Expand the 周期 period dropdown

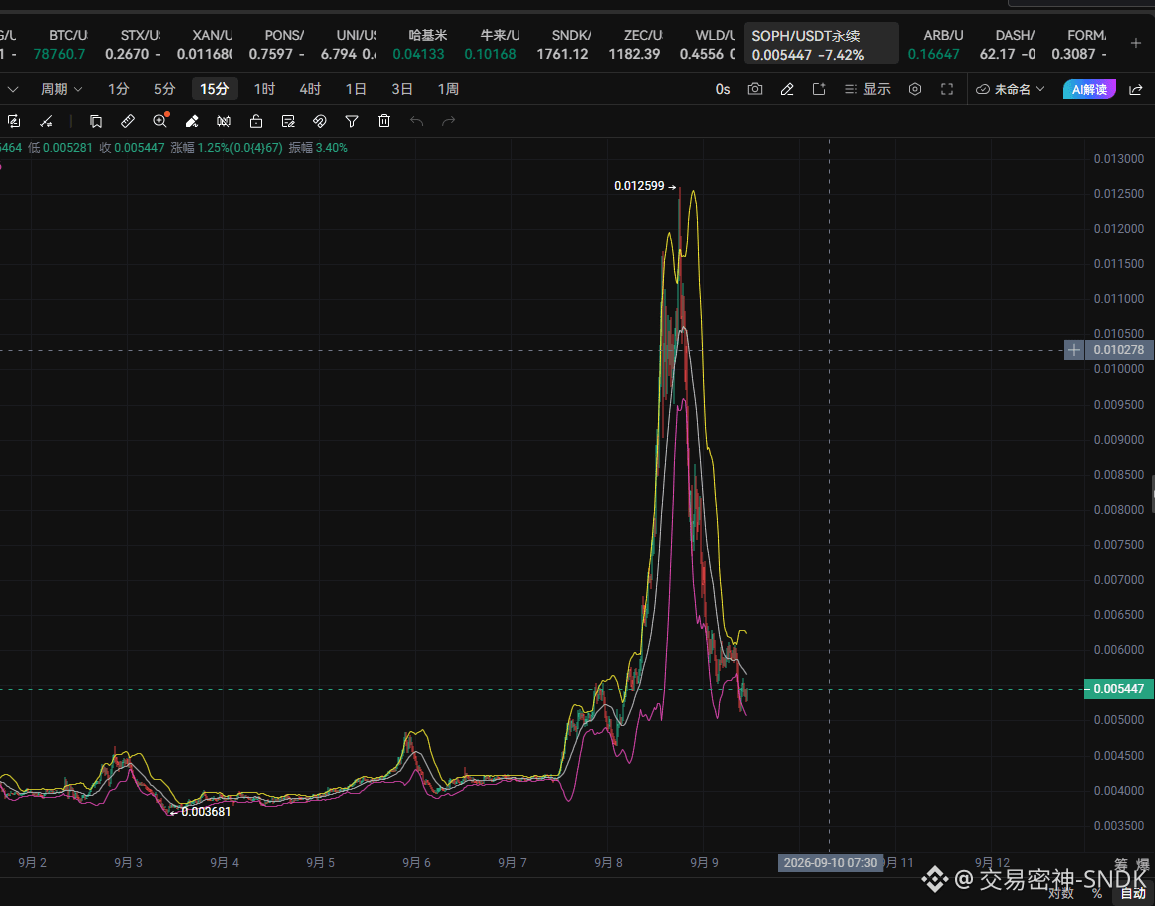tap(61, 89)
